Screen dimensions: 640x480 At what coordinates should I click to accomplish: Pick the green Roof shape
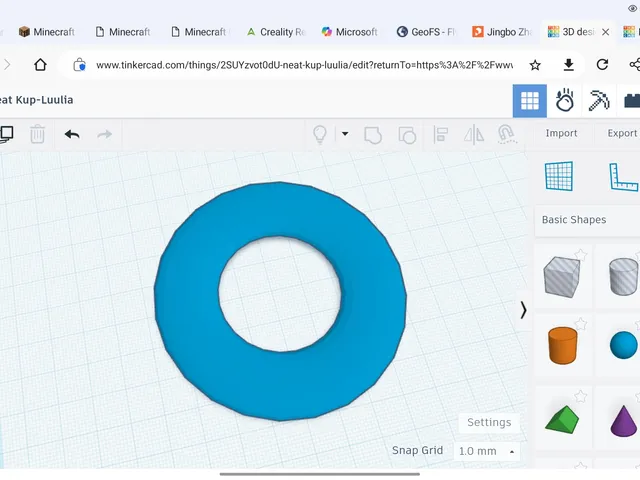point(562,418)
